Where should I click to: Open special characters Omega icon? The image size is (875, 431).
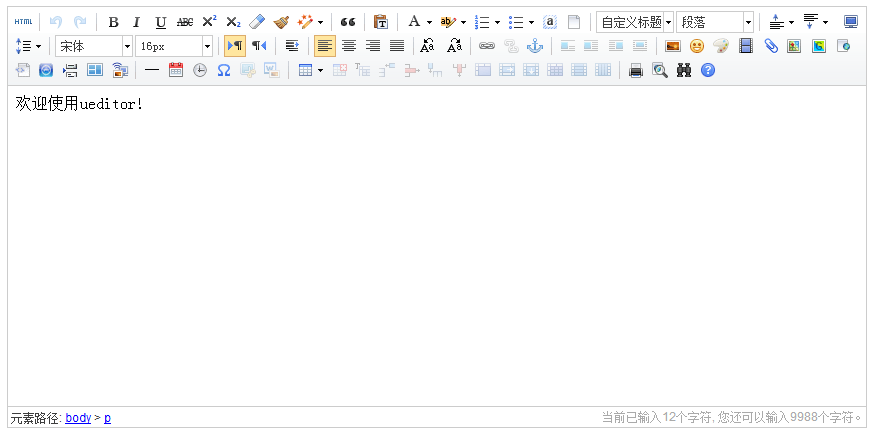[224, 70]
